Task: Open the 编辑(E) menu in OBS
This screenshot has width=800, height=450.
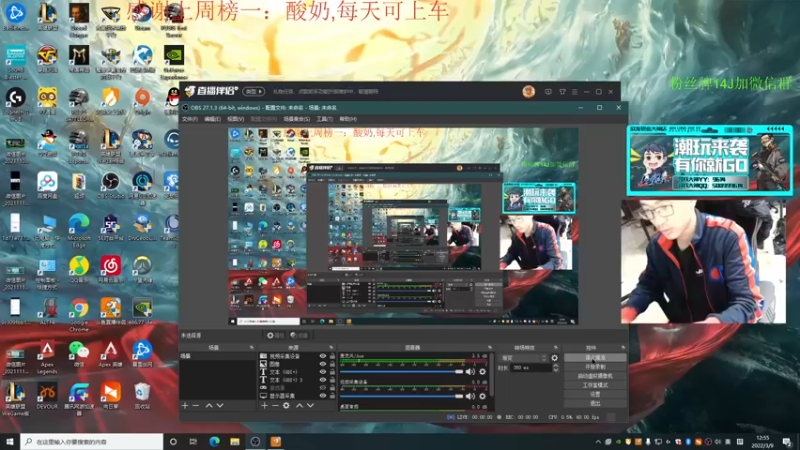Action: (x=212, y=119)
